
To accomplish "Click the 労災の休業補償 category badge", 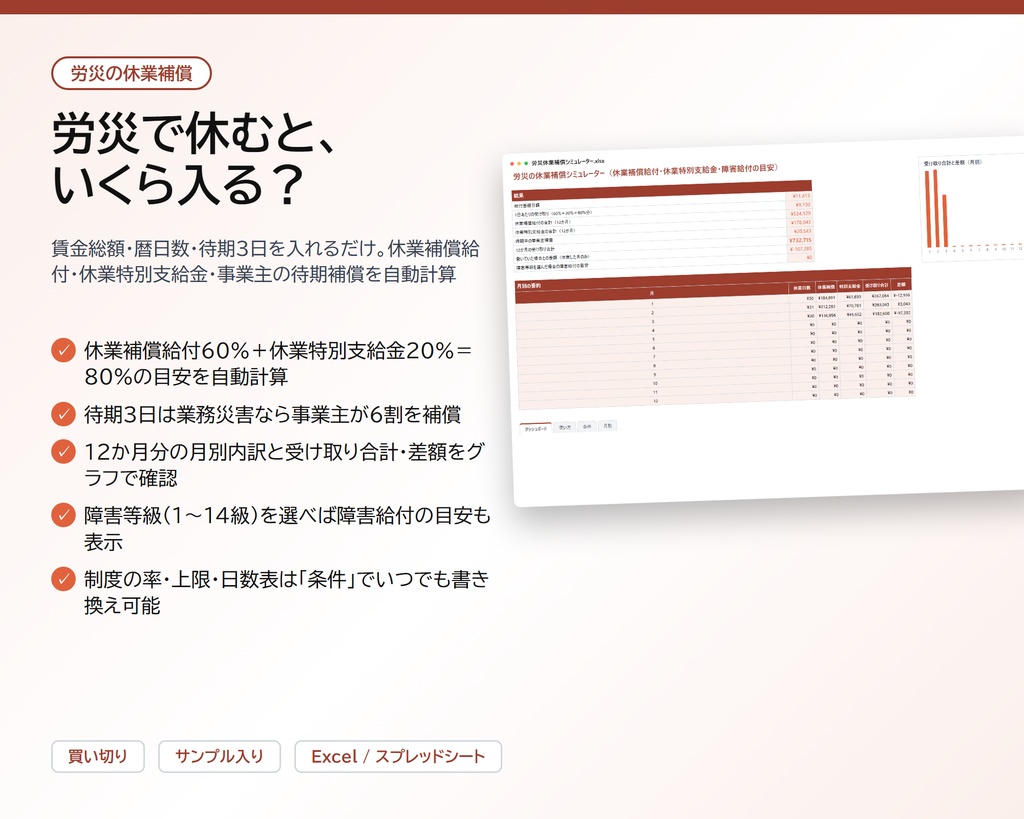I will (x=131, y=73).
